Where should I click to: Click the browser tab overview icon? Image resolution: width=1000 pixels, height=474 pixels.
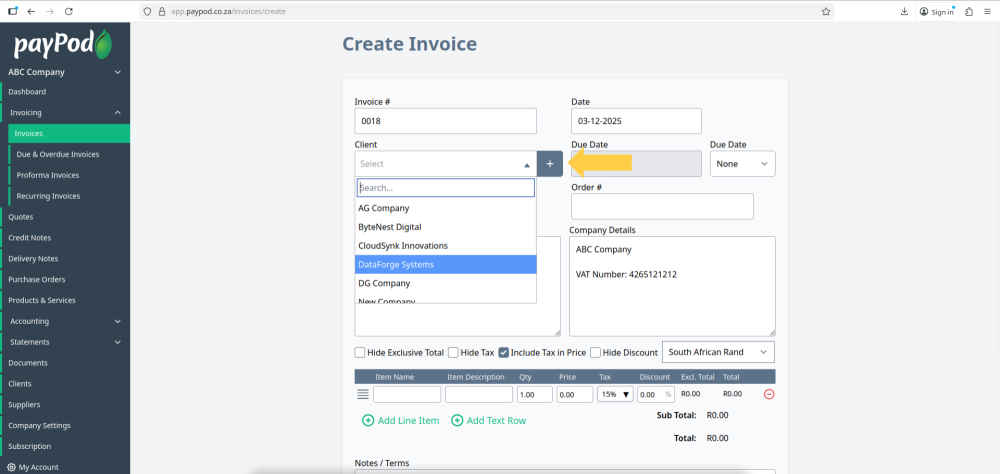click(x=13, y=11)
